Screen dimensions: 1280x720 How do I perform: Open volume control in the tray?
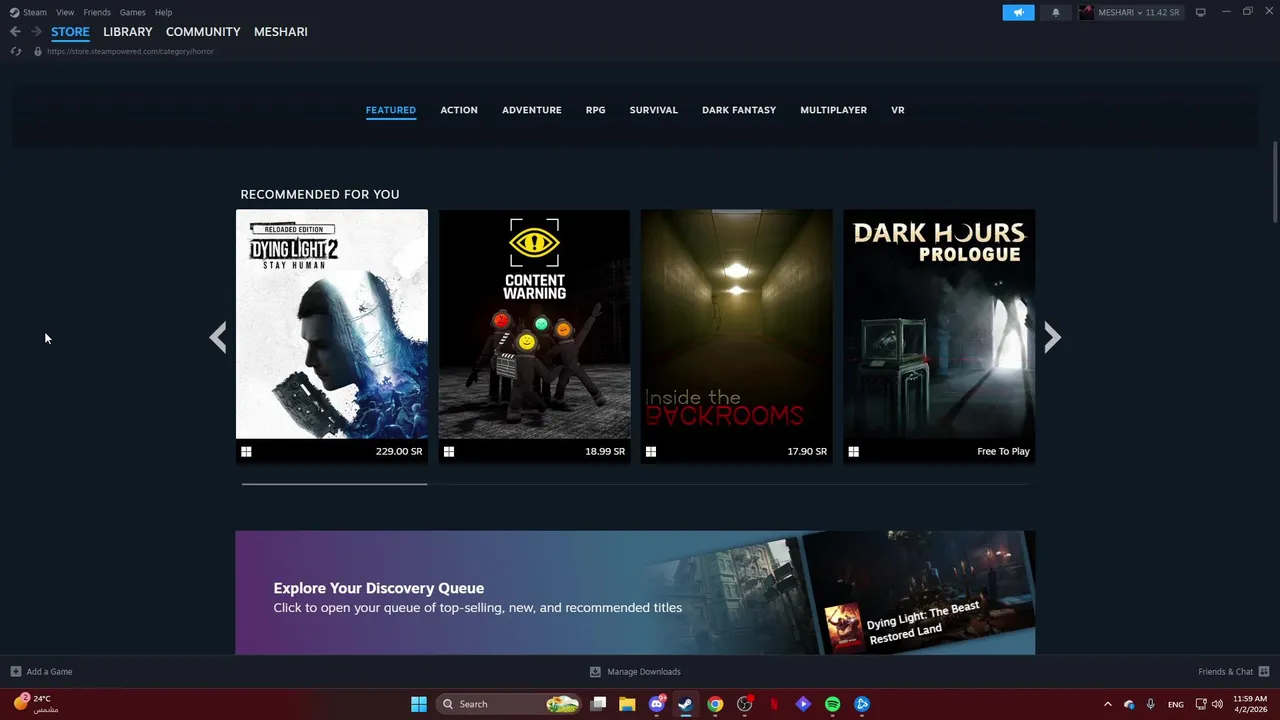tap(1217, 704)
